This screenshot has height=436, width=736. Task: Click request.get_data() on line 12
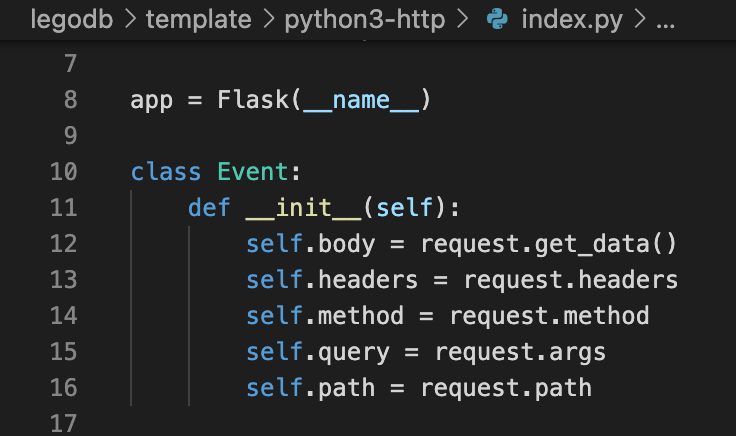coord(549,244)
